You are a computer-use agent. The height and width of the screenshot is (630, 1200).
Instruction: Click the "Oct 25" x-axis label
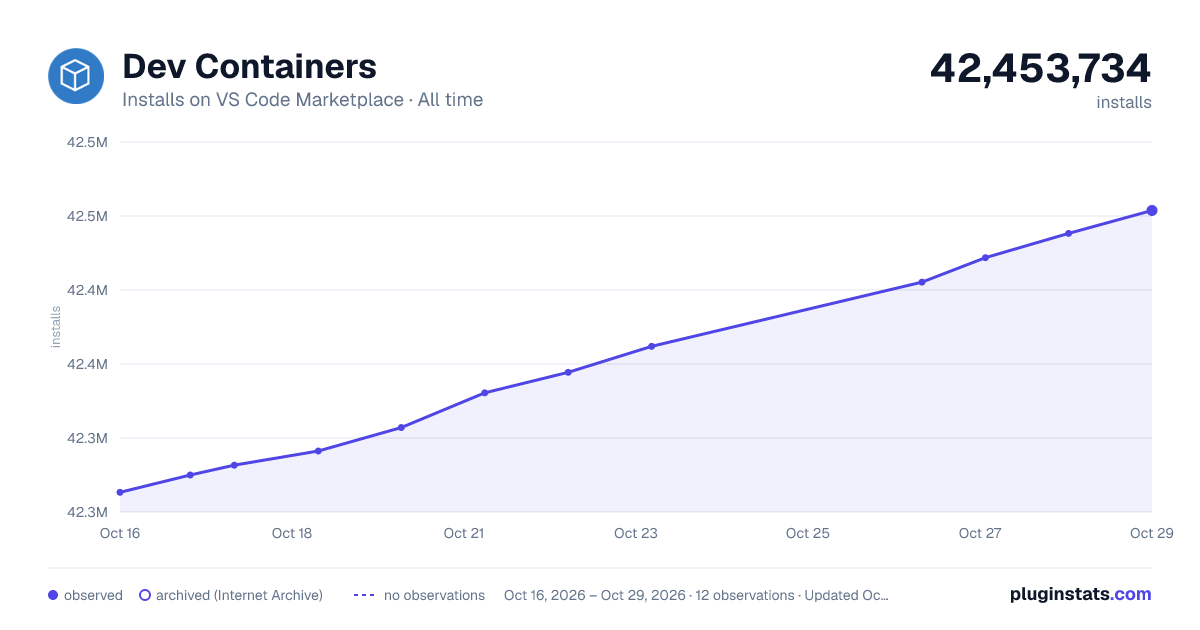tap(808, 533)
